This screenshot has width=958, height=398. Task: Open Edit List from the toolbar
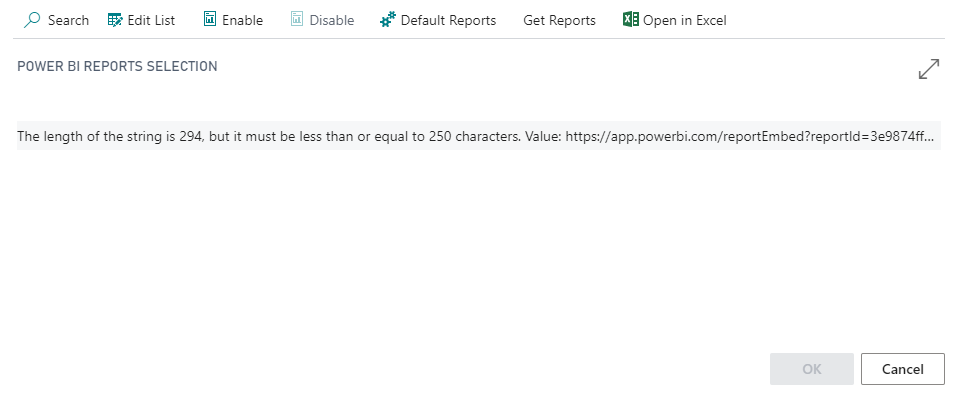coord(141,20)
